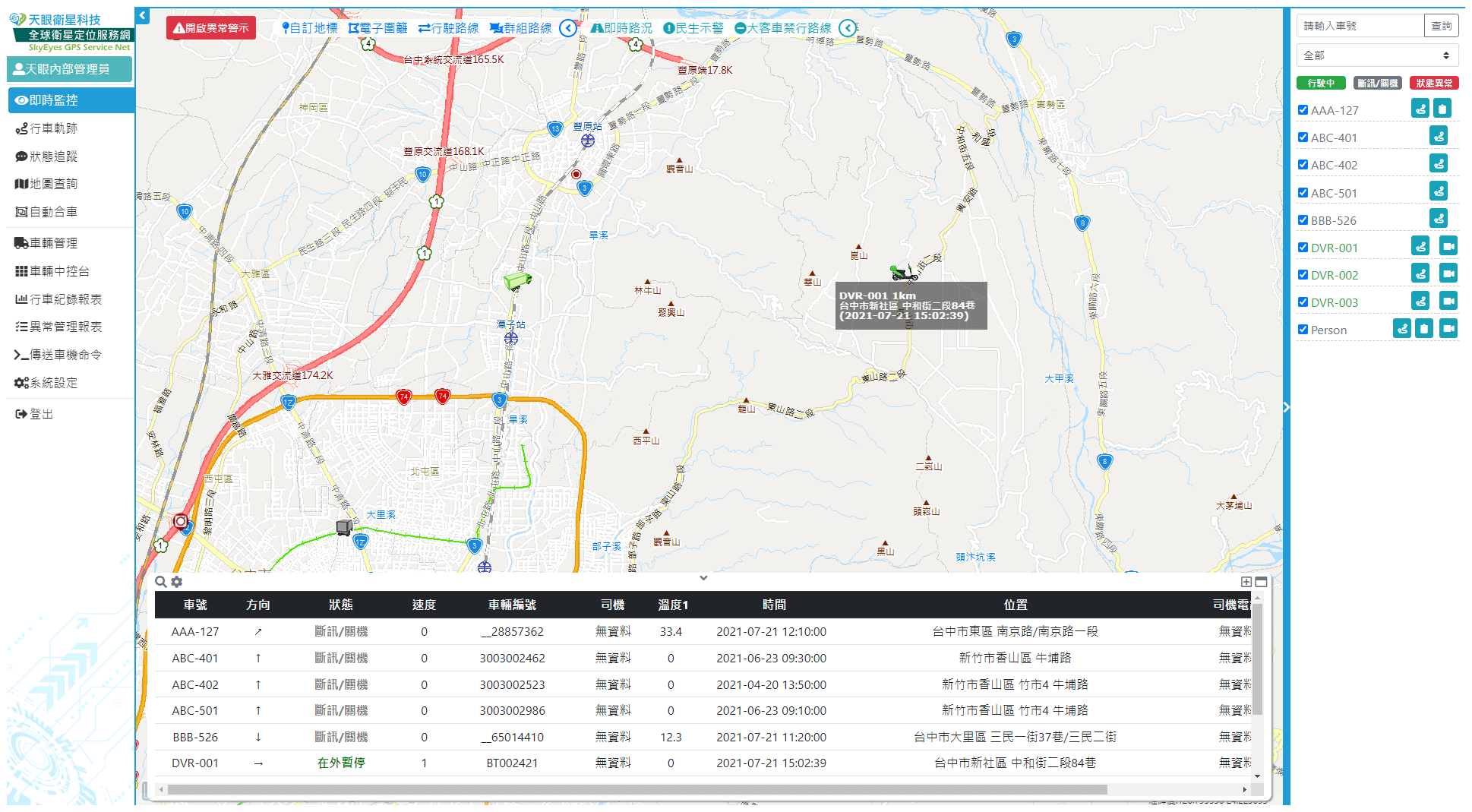Uncheck the Person checkbox
This screenshot has height=812, width=1472.
(x=1303, y=330)
